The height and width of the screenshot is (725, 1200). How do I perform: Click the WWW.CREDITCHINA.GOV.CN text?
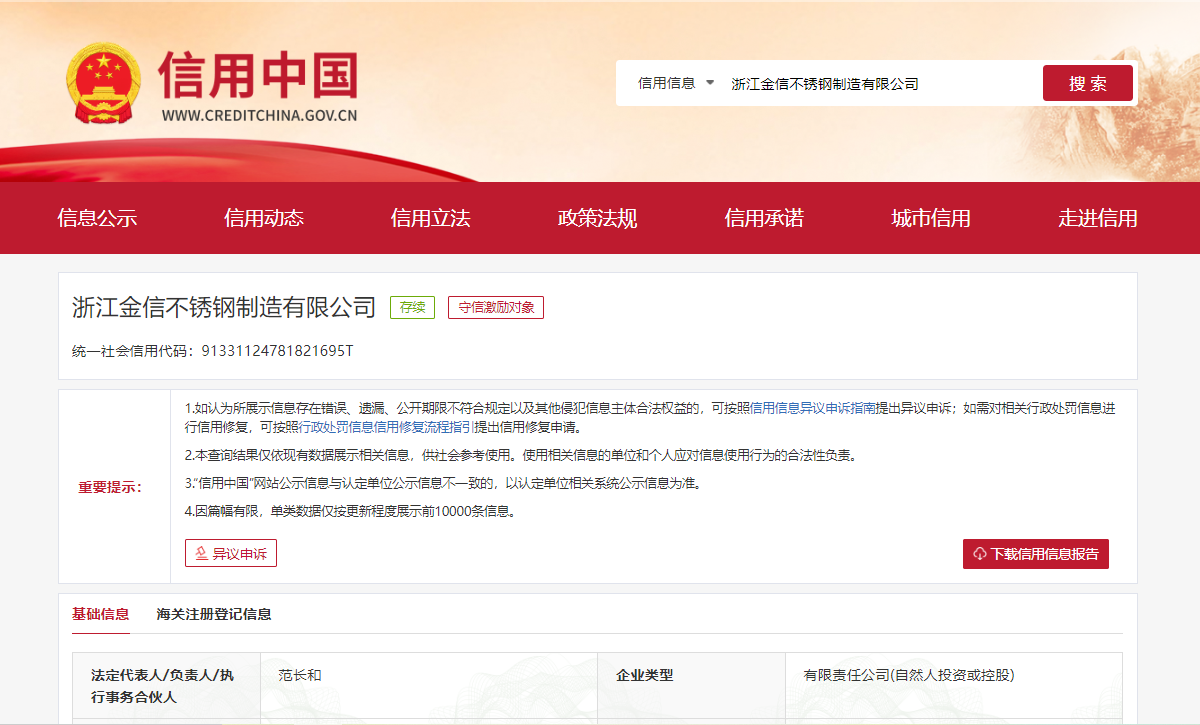point(259,115)
